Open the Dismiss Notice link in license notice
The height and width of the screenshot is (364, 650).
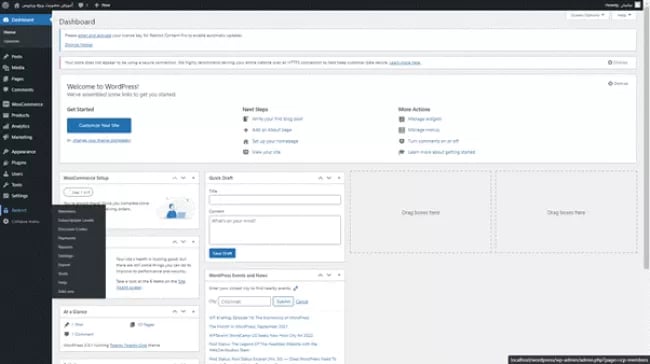tap(79, 45)
